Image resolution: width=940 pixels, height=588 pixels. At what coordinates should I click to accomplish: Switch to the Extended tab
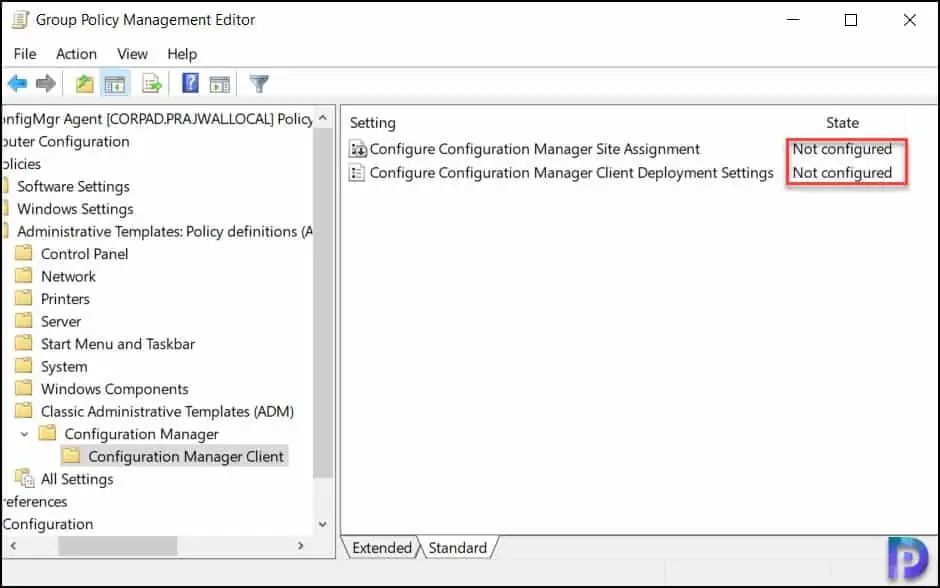(381, 548)
